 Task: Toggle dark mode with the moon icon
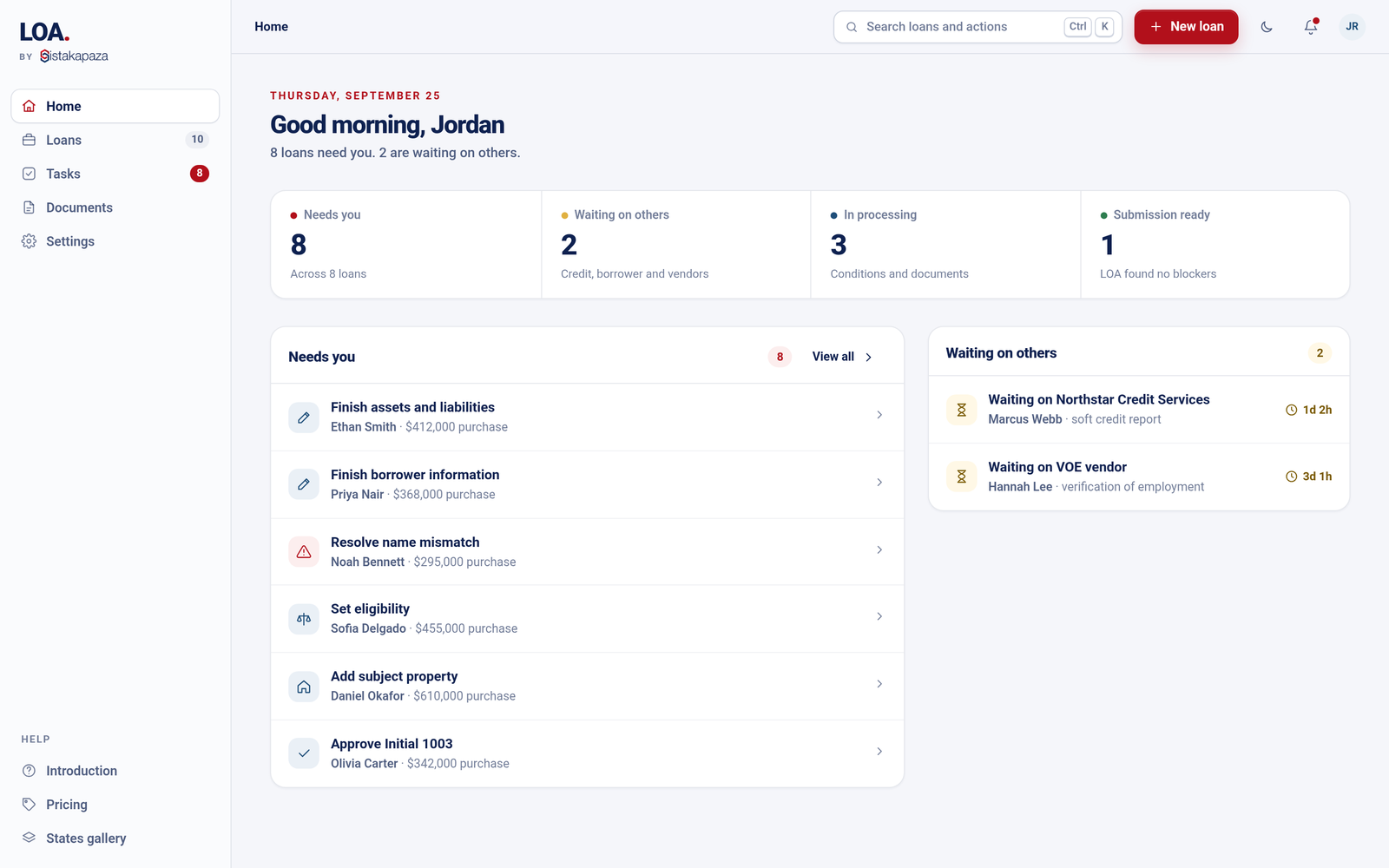1267,27
